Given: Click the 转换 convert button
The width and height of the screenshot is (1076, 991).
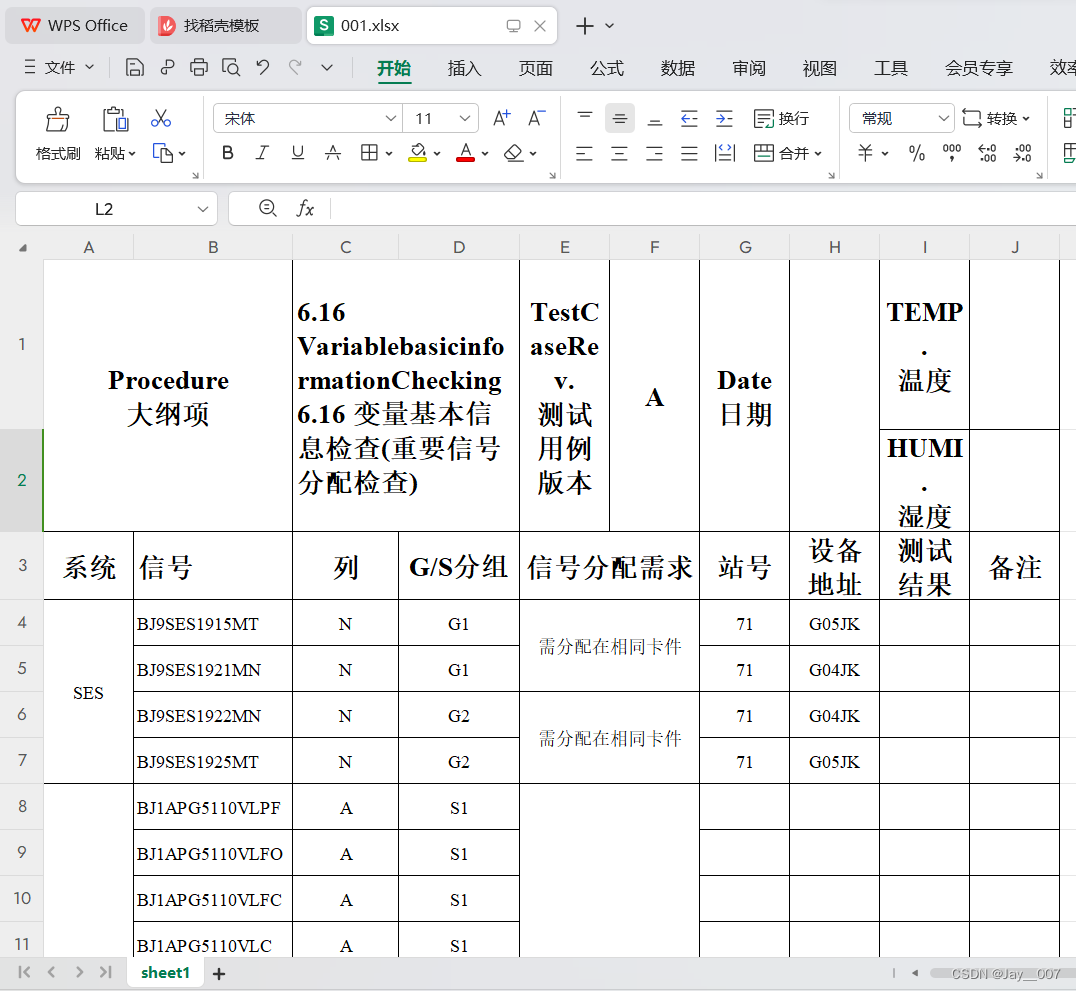Looking at the screenshot, I should (996, 119).
